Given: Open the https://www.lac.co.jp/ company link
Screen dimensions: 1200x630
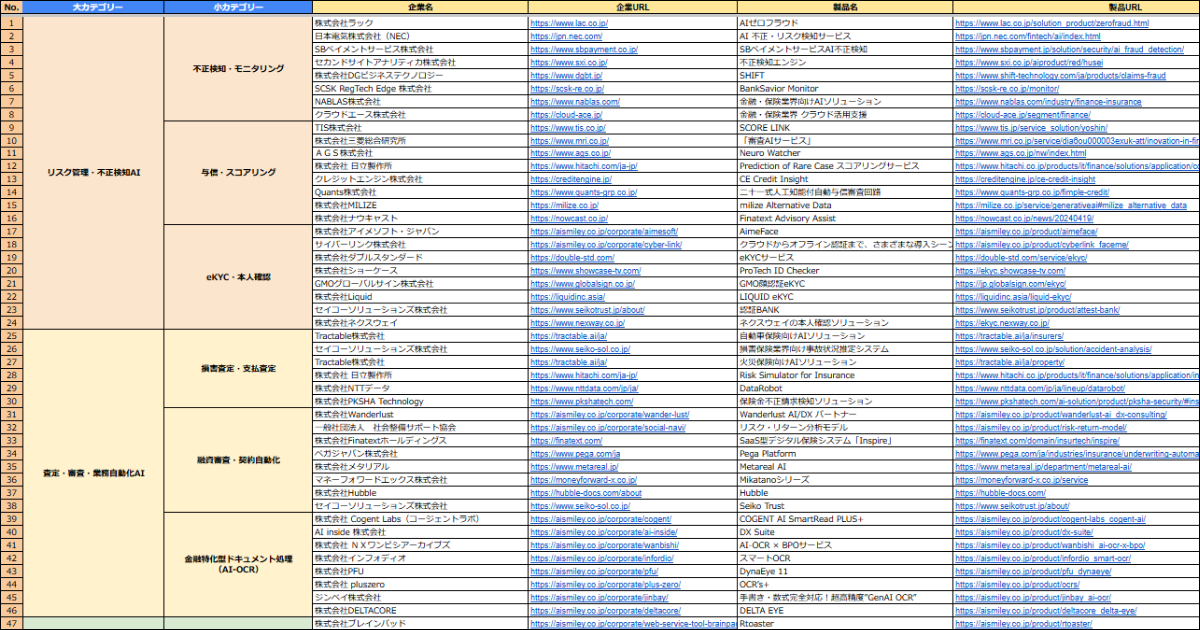Looking at the screenshot, I should tap(567, 22).
